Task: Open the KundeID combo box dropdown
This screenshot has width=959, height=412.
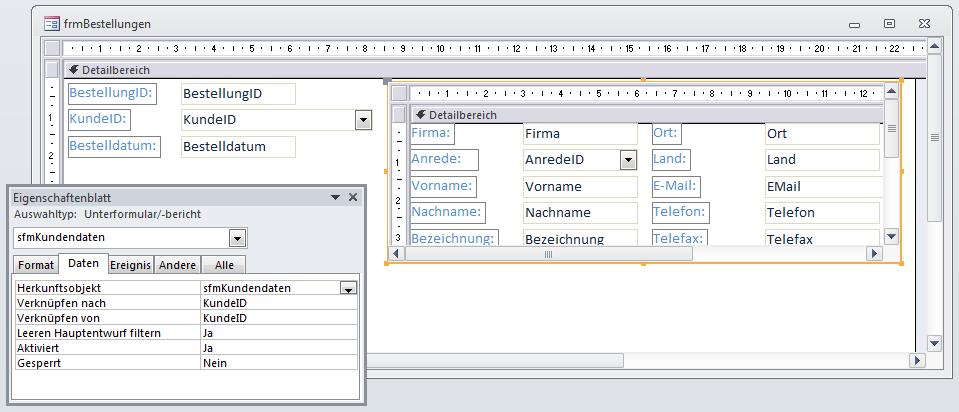Action: pos(363,120)
